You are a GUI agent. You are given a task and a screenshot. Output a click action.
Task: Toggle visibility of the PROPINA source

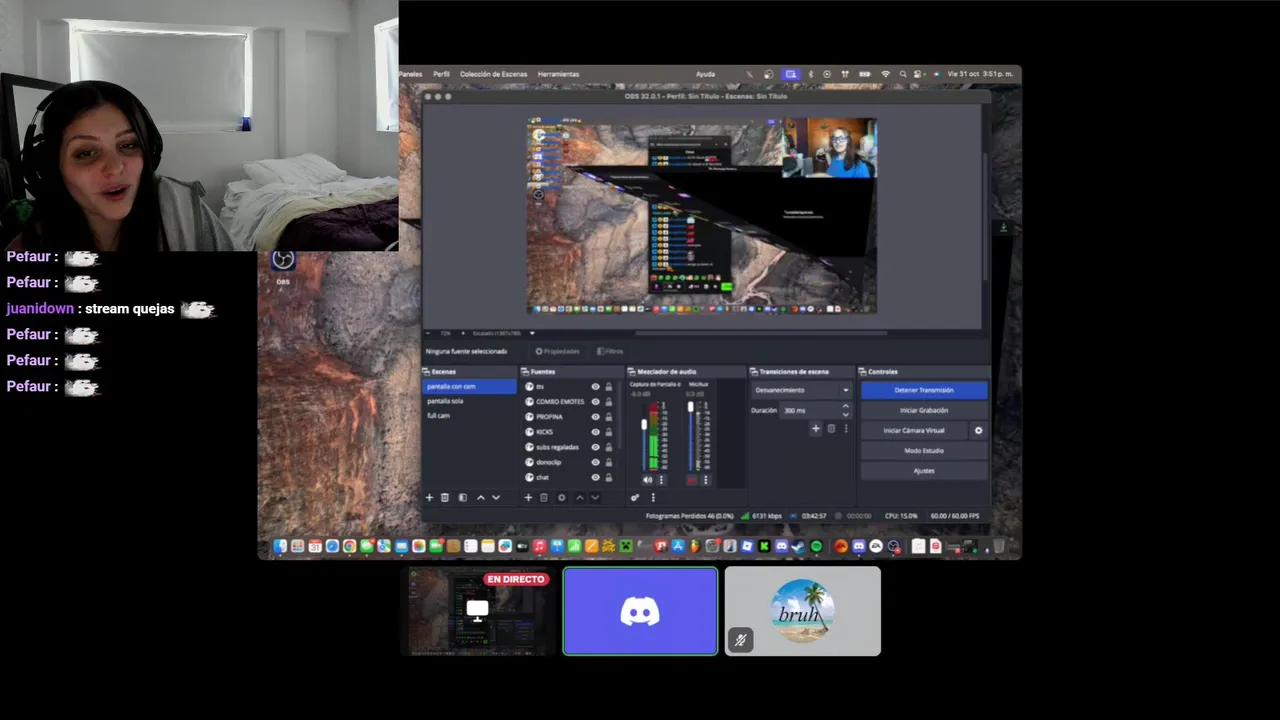point(595,416)
